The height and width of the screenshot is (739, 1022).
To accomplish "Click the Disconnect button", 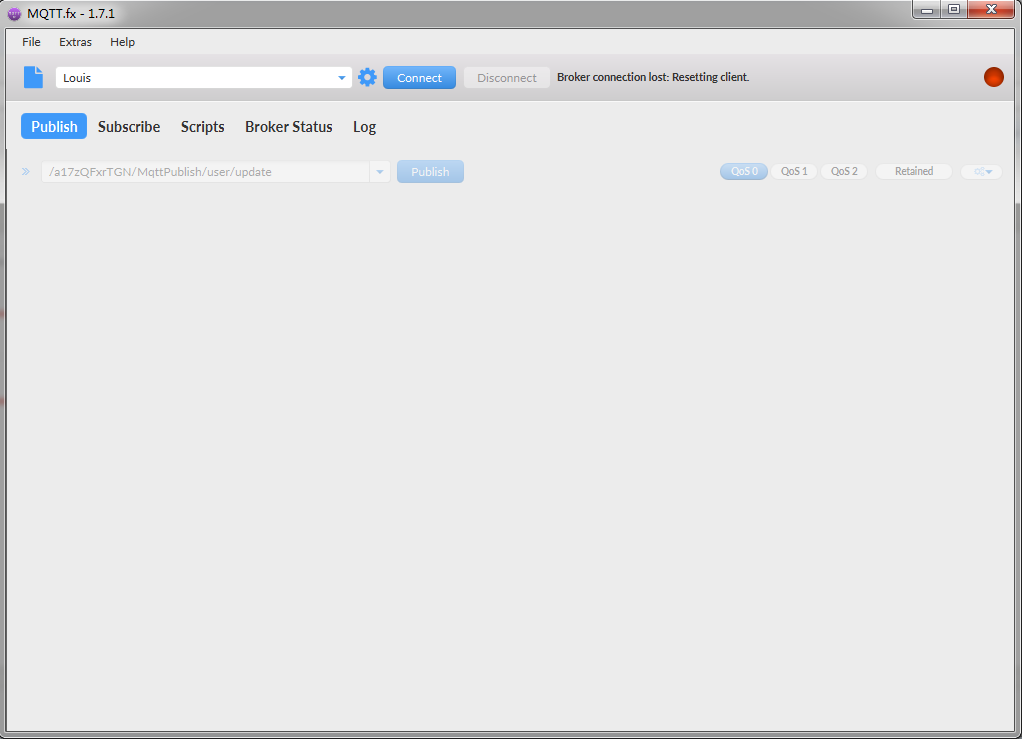I will click(506, 78).
